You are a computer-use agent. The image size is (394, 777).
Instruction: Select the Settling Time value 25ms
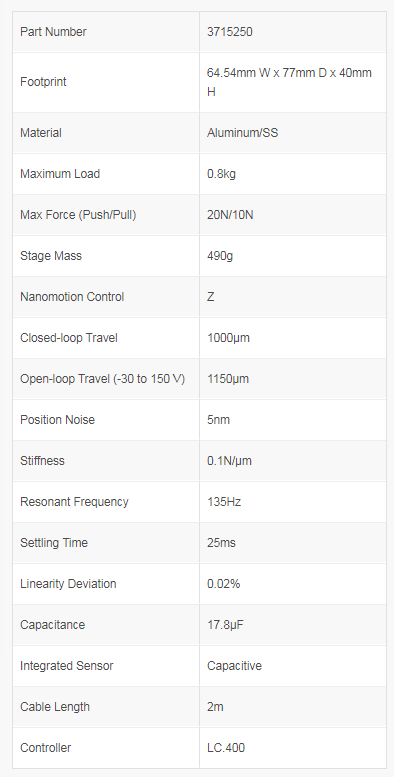221,543
